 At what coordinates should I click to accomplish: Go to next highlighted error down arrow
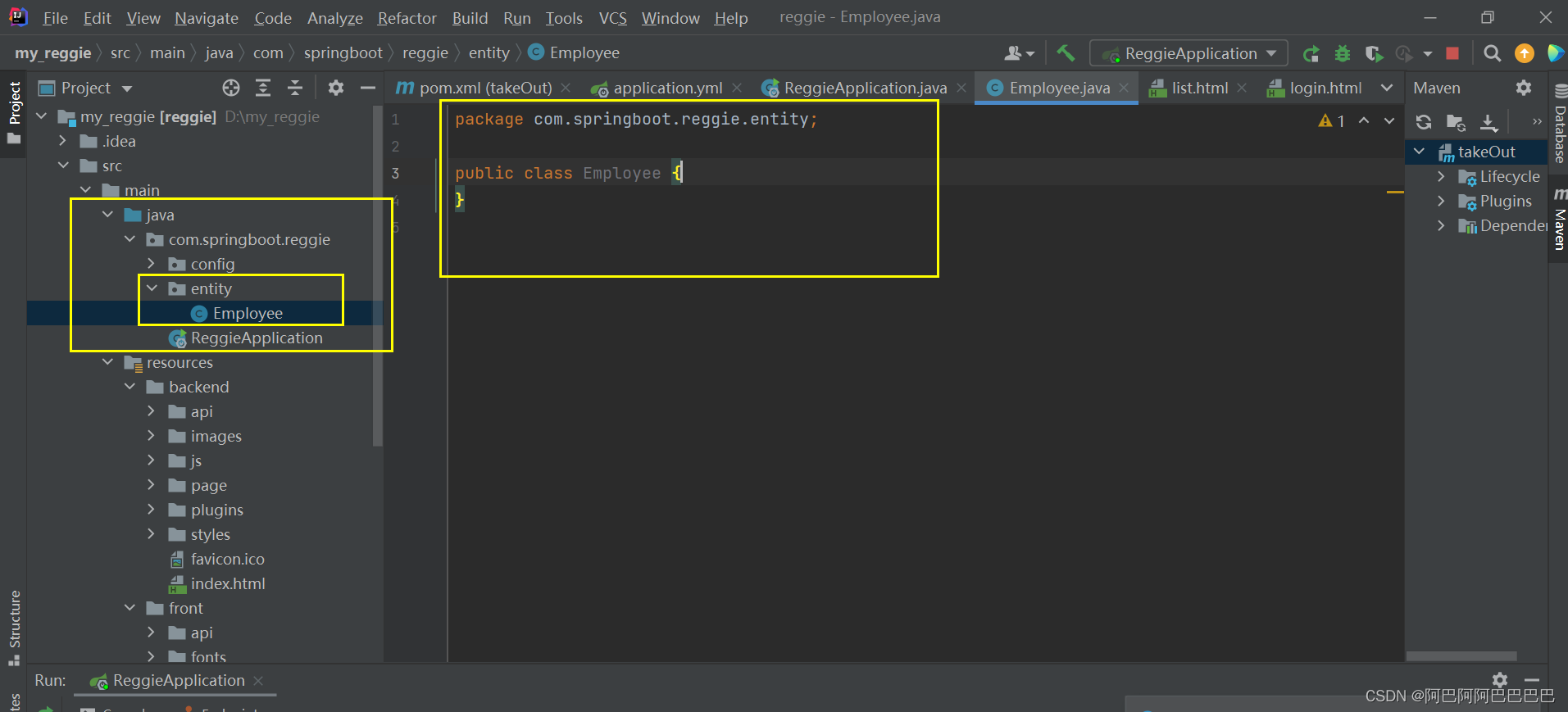click(1389, 120)
